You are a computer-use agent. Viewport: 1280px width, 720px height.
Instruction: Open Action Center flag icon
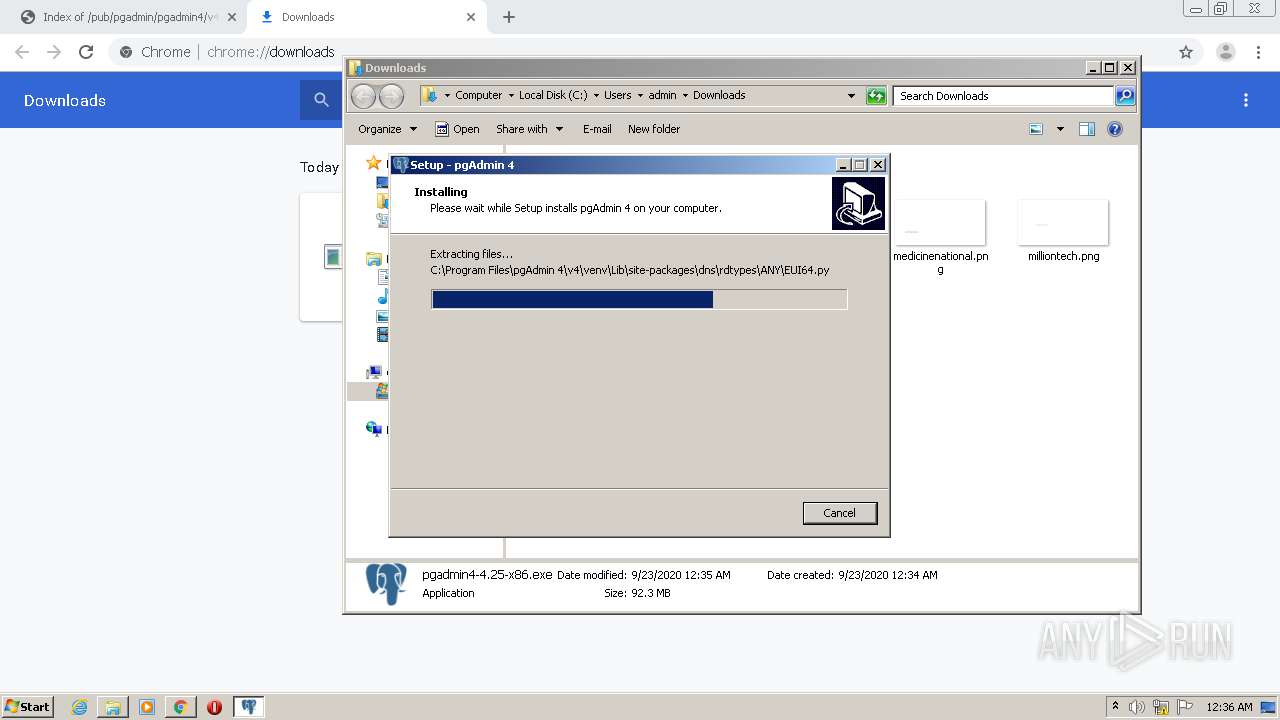(1184, 707)
